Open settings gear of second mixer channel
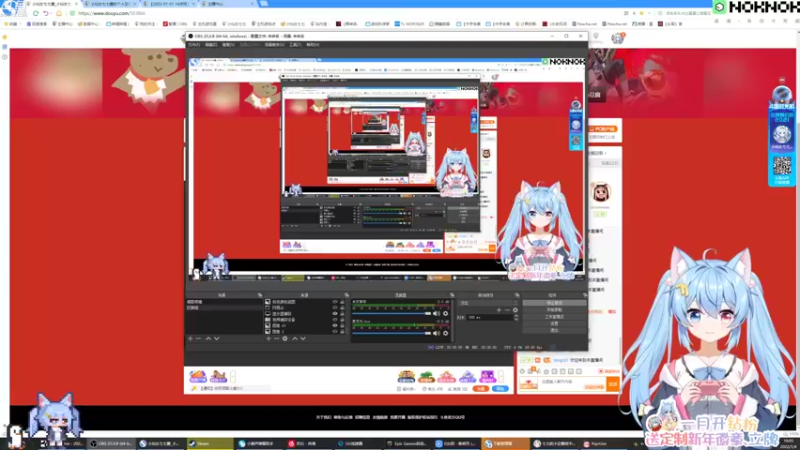 tap(445, 333)
